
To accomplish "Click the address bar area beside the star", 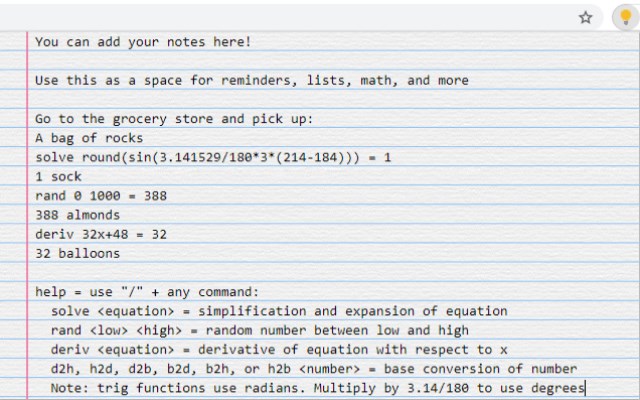I will (286, 18).
